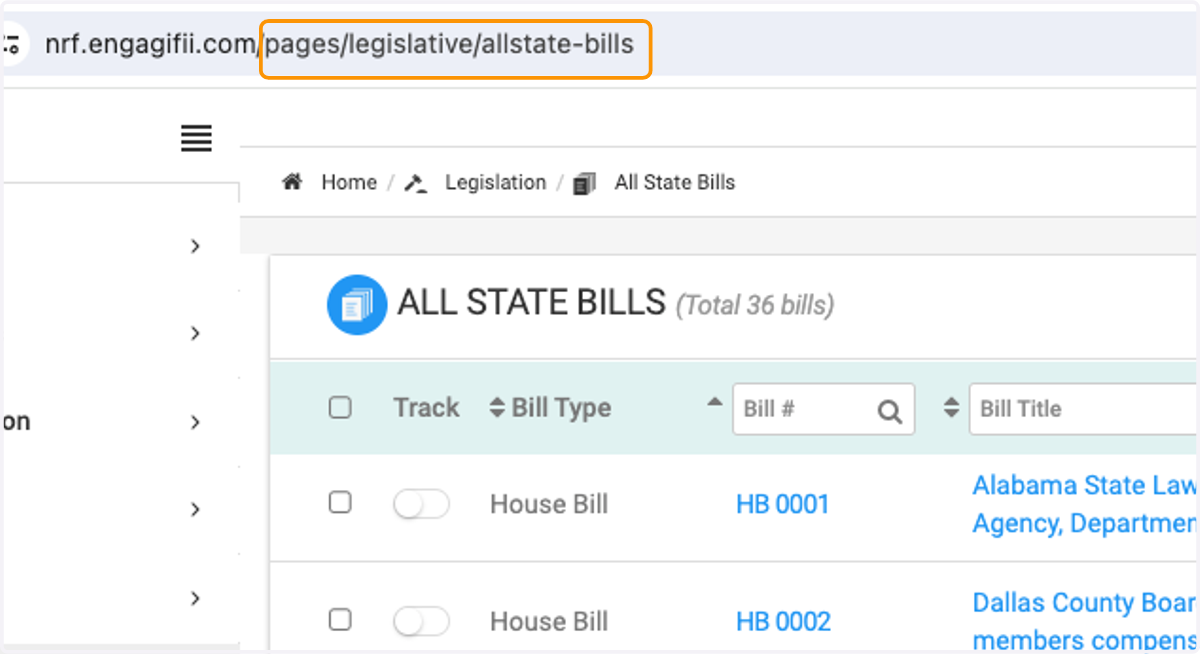Enable Track toggle for HB 0001
1200x654 pixels.
[x=421, y=505]
